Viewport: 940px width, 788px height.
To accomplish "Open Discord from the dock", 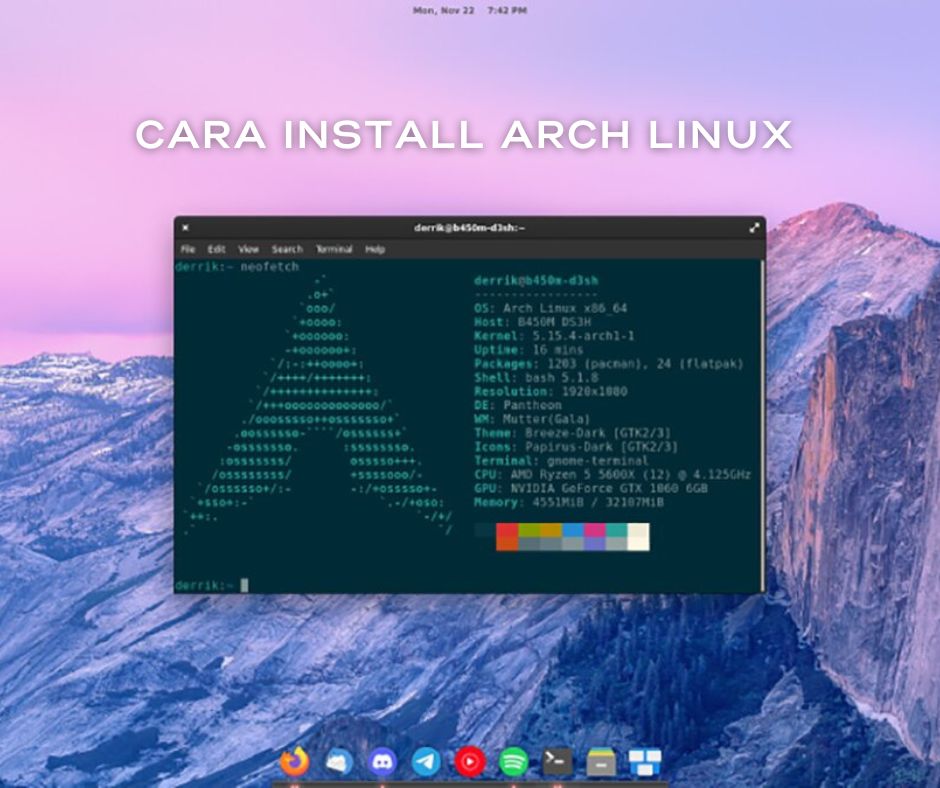I will (382, 762).
